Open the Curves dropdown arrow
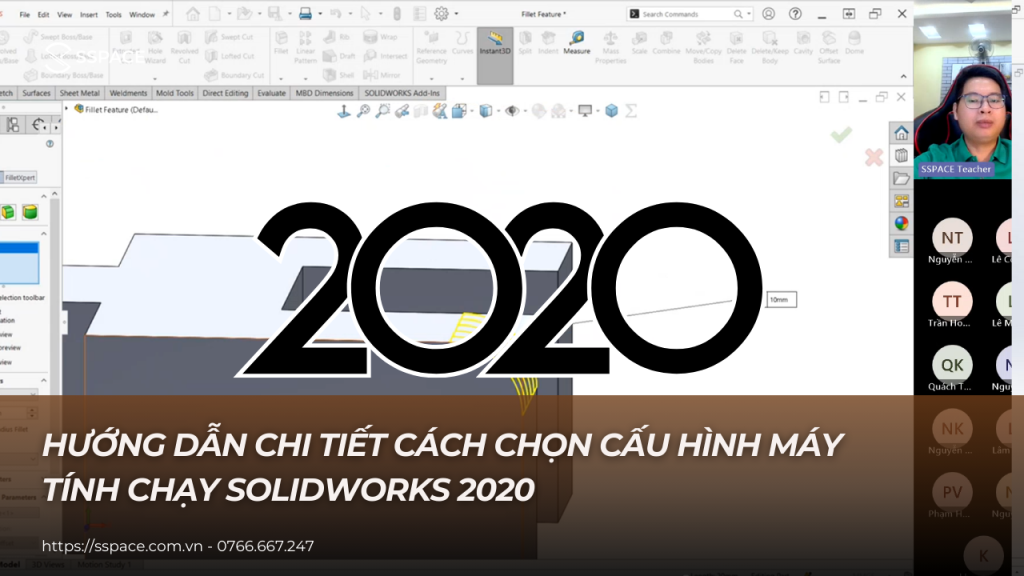This screenshot has height=576, width=1024. pos(462,79)
